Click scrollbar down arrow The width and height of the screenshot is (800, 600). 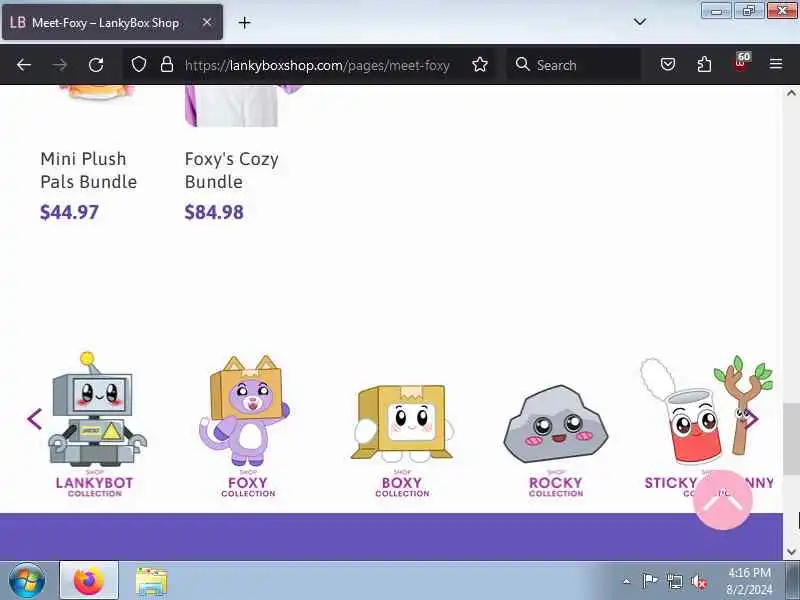click(791, 552)
